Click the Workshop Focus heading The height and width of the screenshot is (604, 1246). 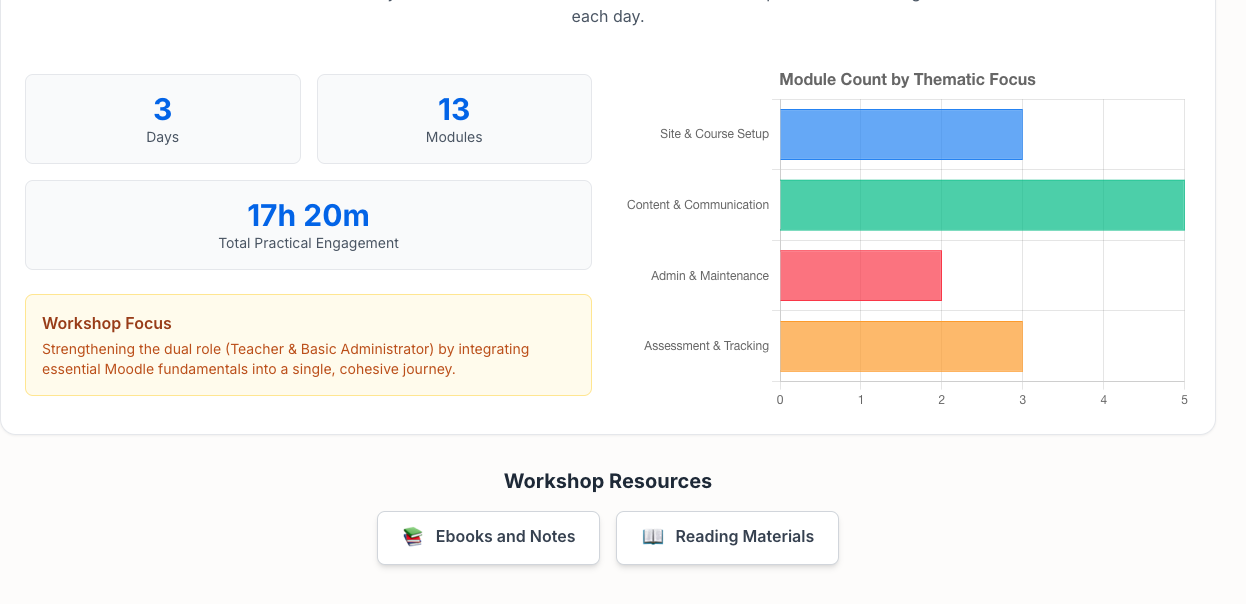tap(107, 324)
